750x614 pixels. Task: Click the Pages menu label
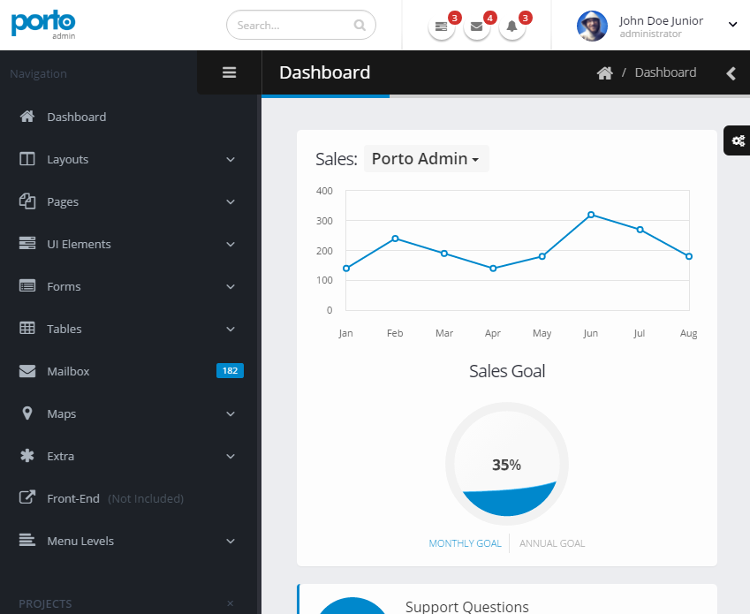pyautogui.click(x=63, y=202)
